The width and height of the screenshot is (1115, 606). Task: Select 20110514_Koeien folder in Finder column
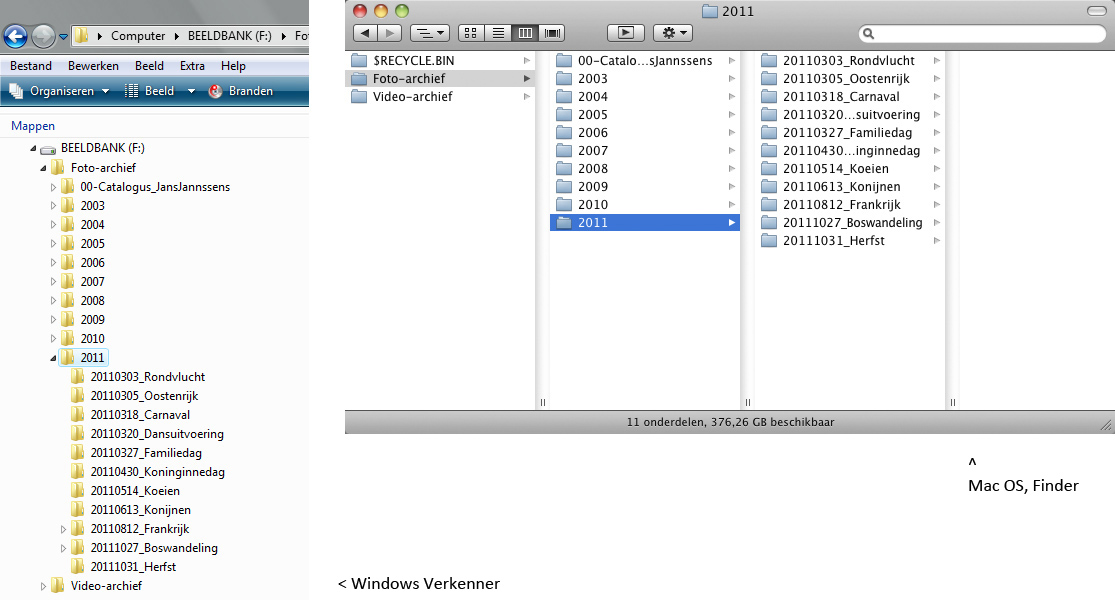point(835,169)
